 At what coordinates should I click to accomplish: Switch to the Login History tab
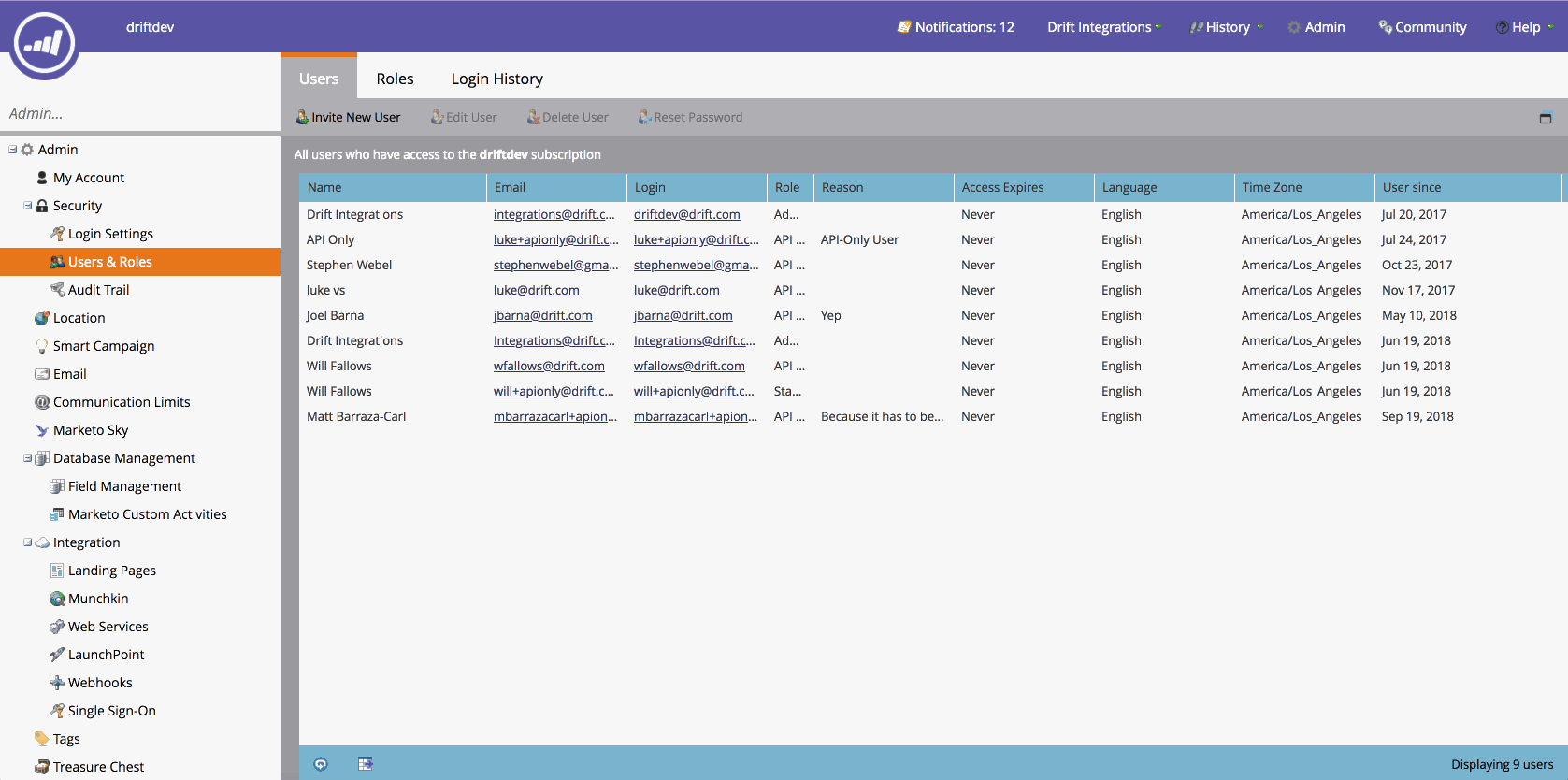[x=496, y=79]
